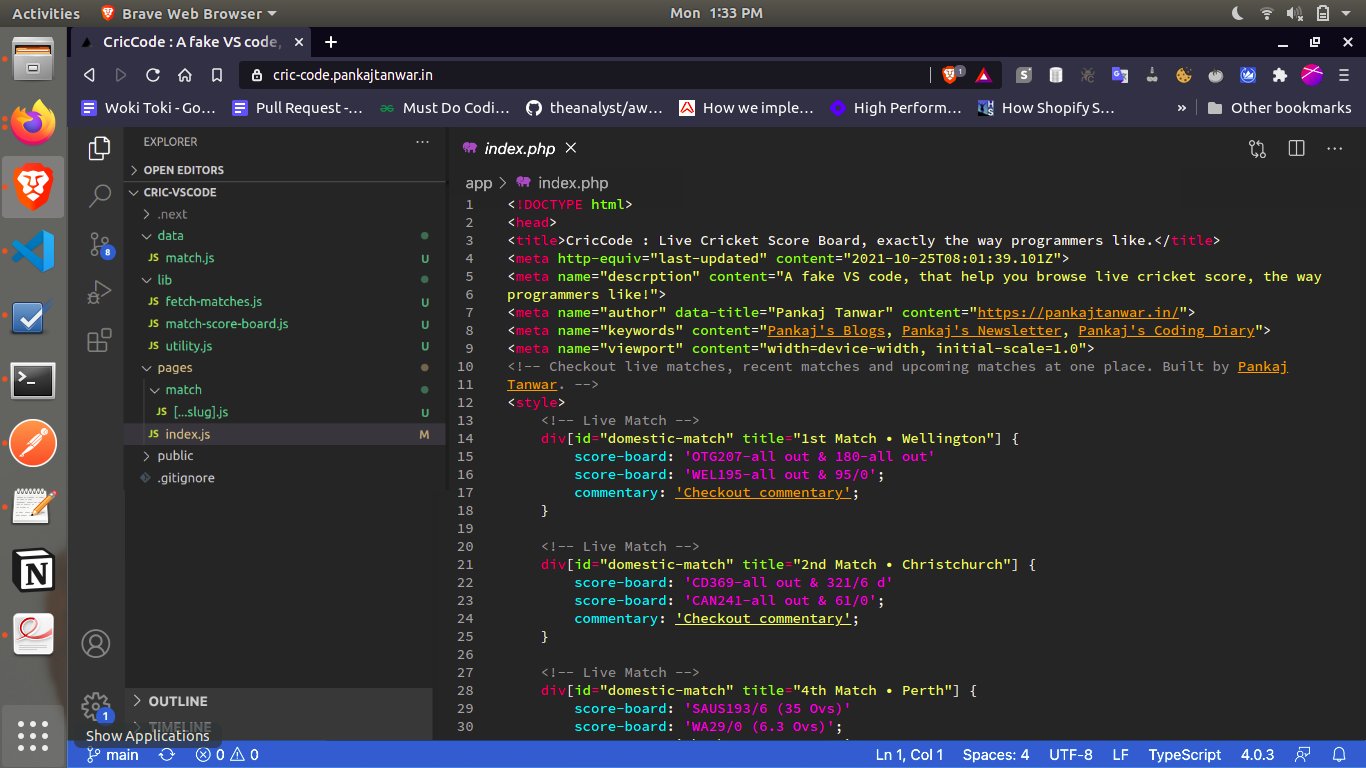1366x768 pixels.
Task: Open notifications bell in status bar
Action: tap(1339, 755)
